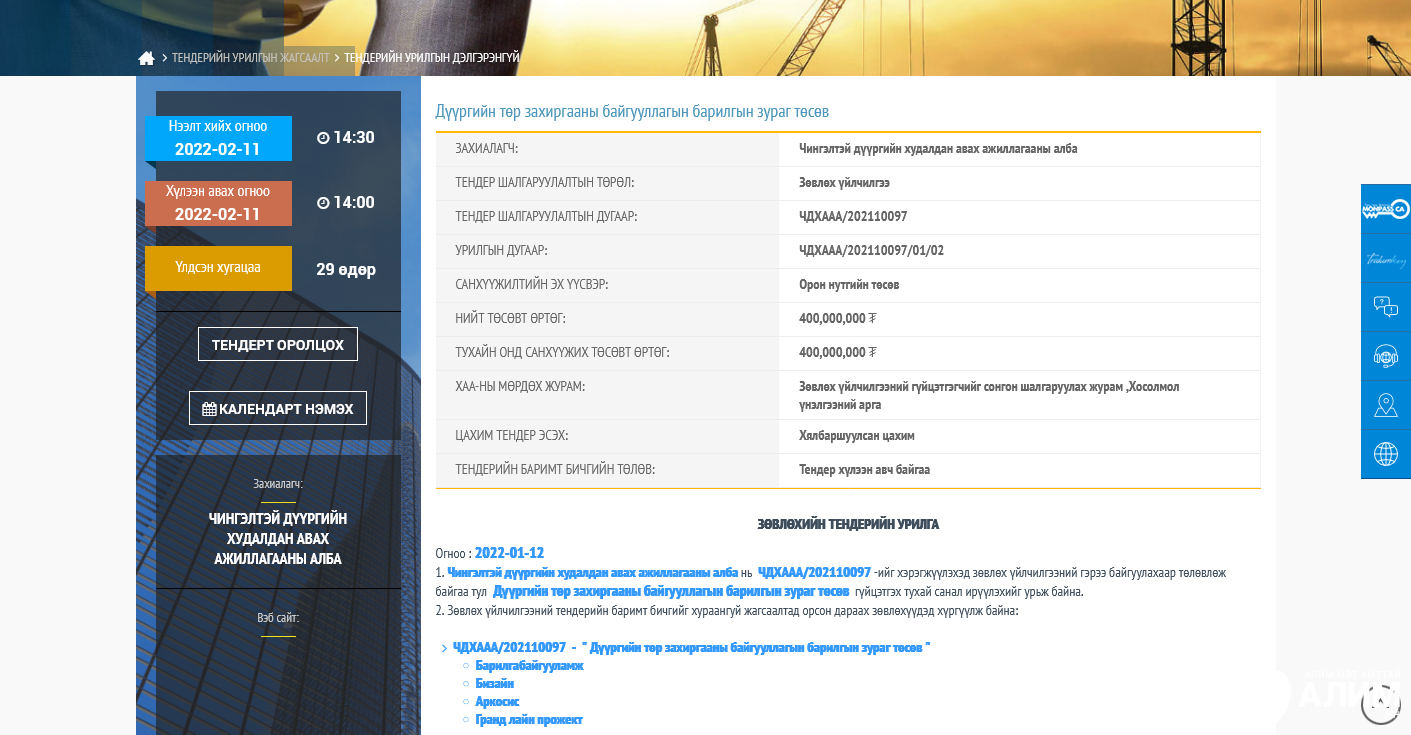Click the Хүлээн авах огноо date box

coord(218,203)
